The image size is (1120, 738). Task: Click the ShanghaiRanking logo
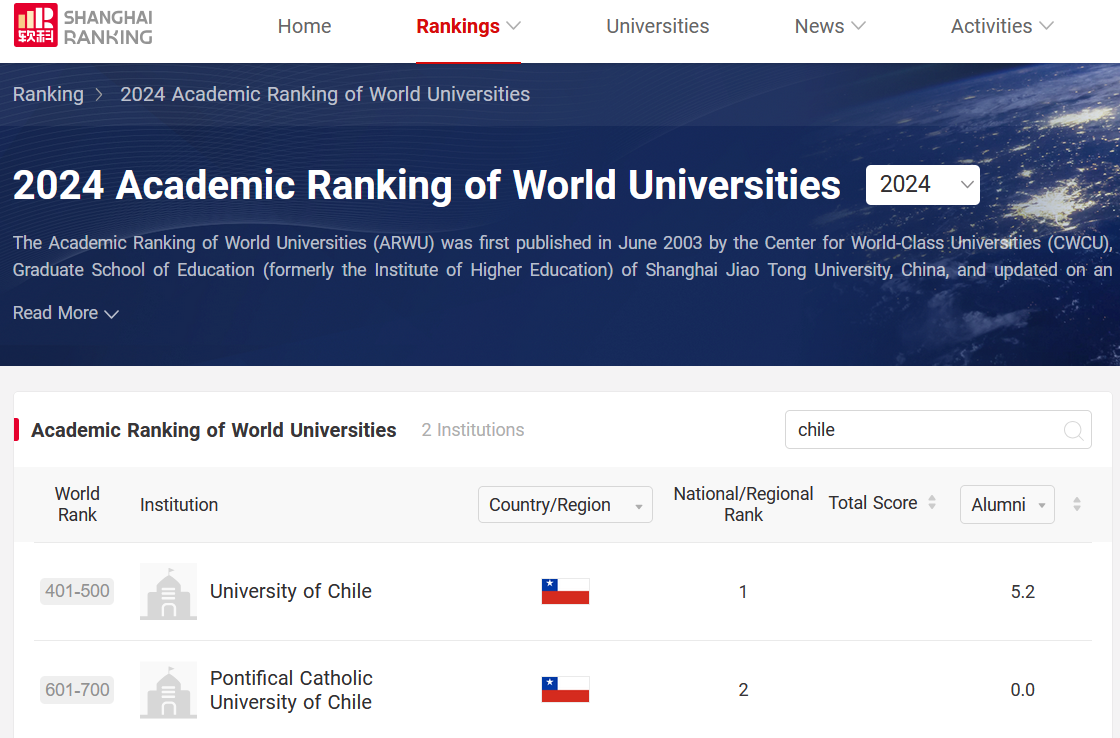pos(83,26)
